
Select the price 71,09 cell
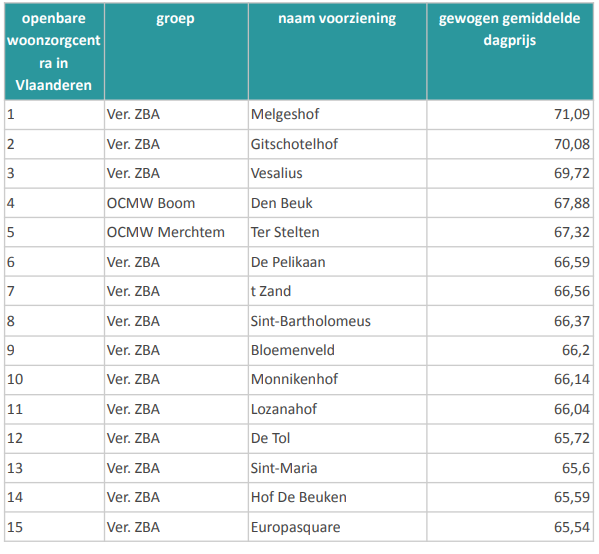tap(510, 115)
